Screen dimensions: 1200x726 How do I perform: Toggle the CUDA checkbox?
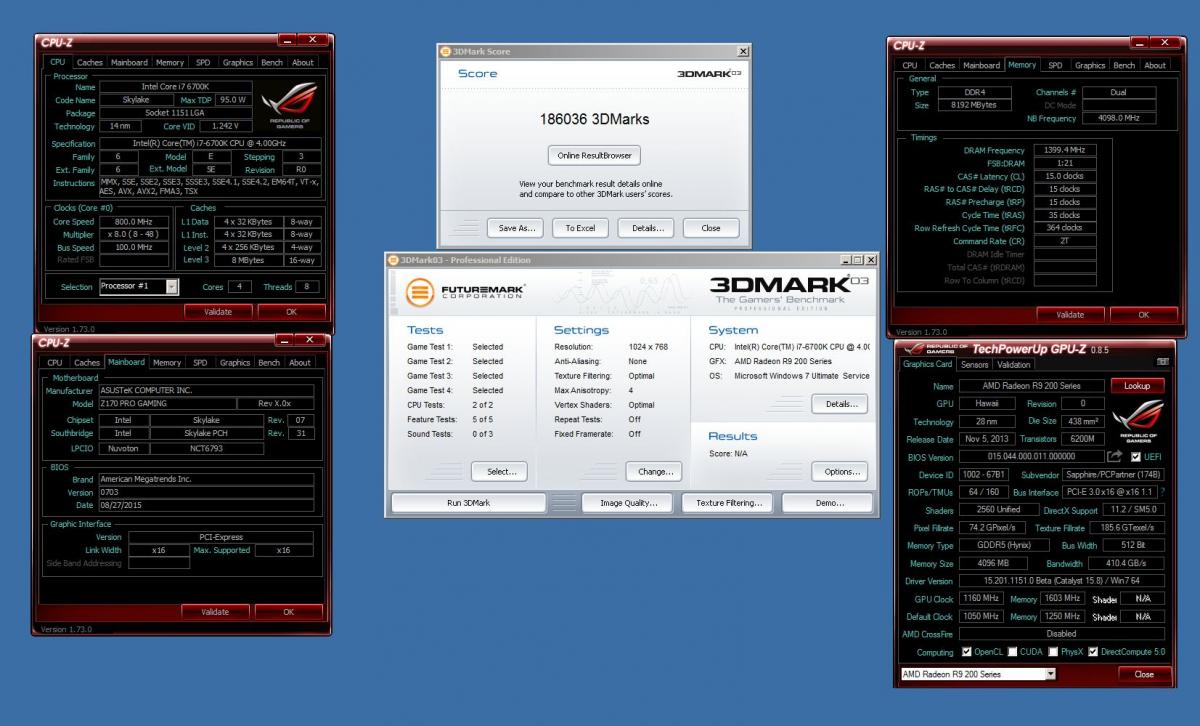point(1013,652)
